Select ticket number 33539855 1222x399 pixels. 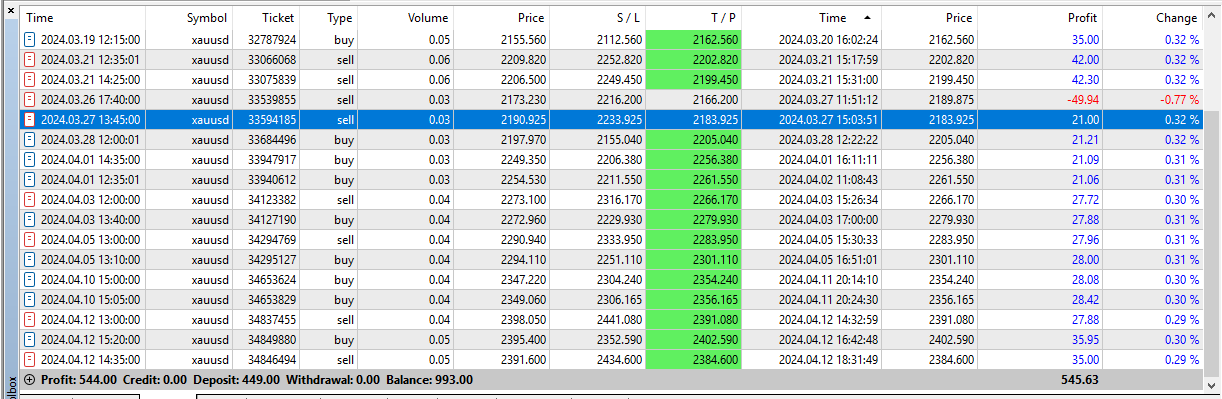(272, 100)
